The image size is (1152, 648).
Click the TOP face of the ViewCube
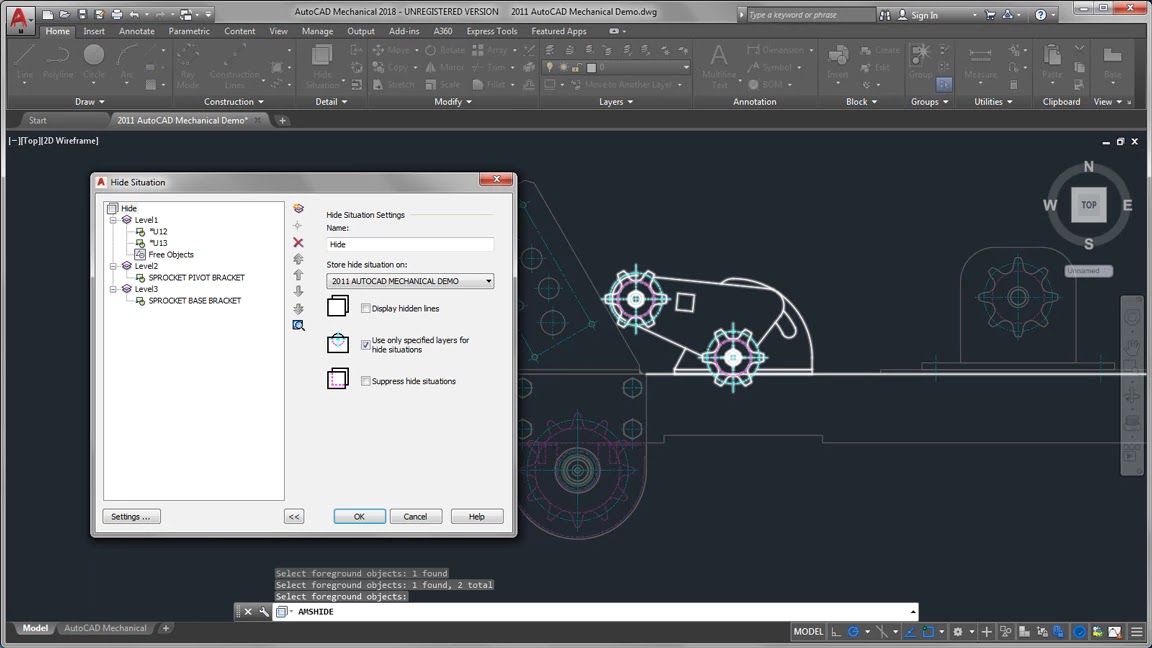pos(1088,204)
